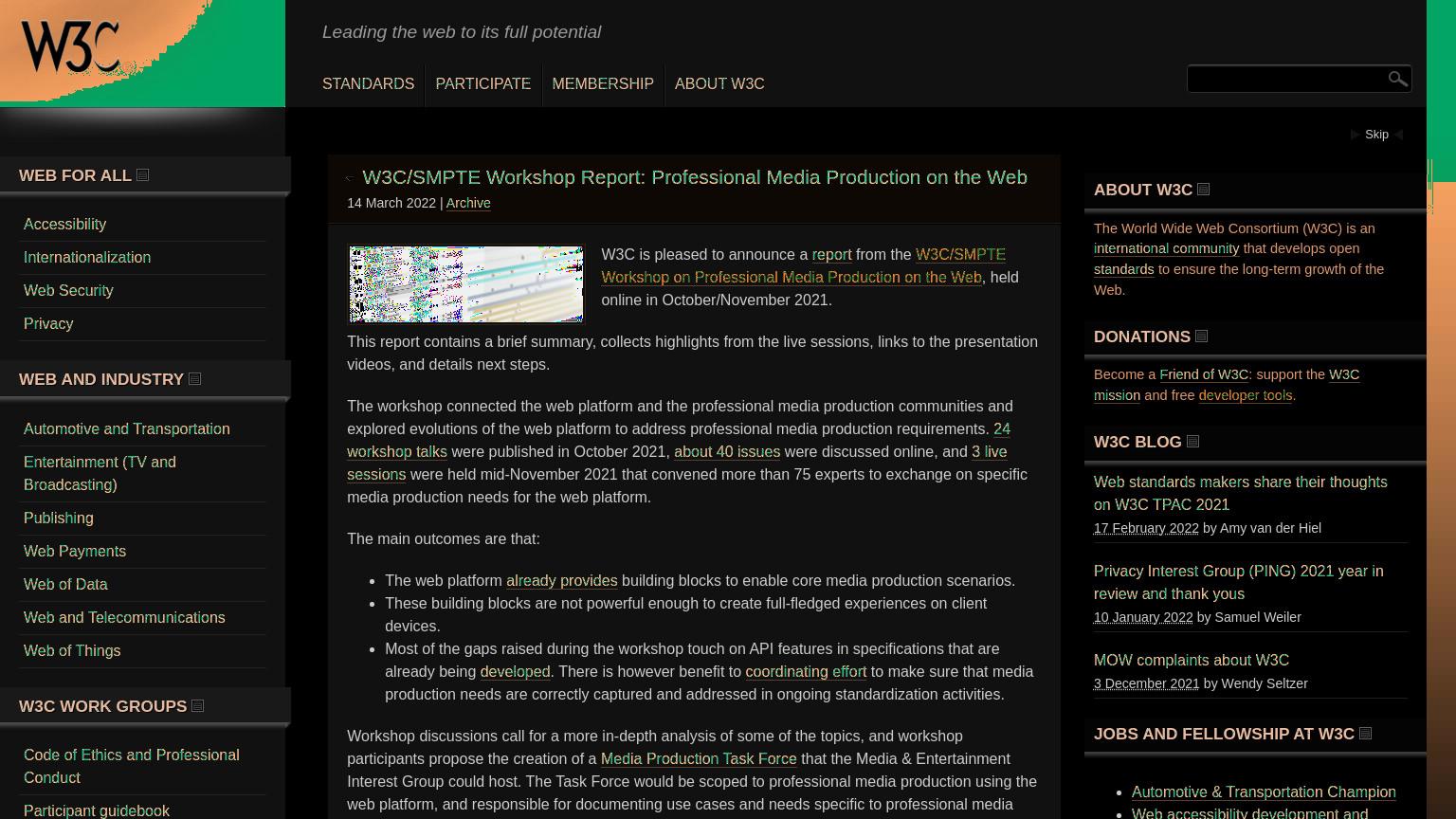
Task: Follow the 'standards' link in About W3C
Action: pos(1124,269)
